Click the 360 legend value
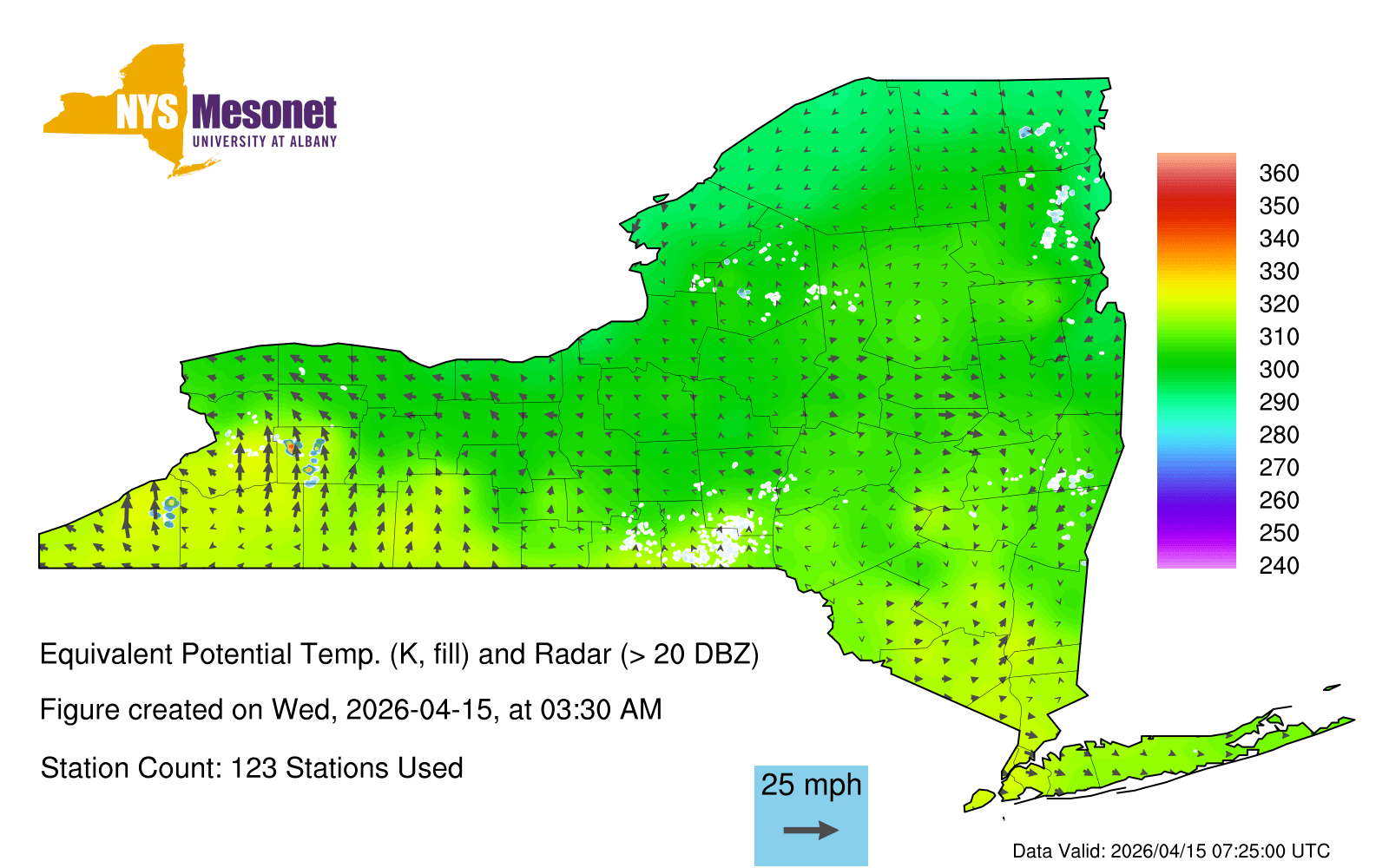 (1279, 174)
